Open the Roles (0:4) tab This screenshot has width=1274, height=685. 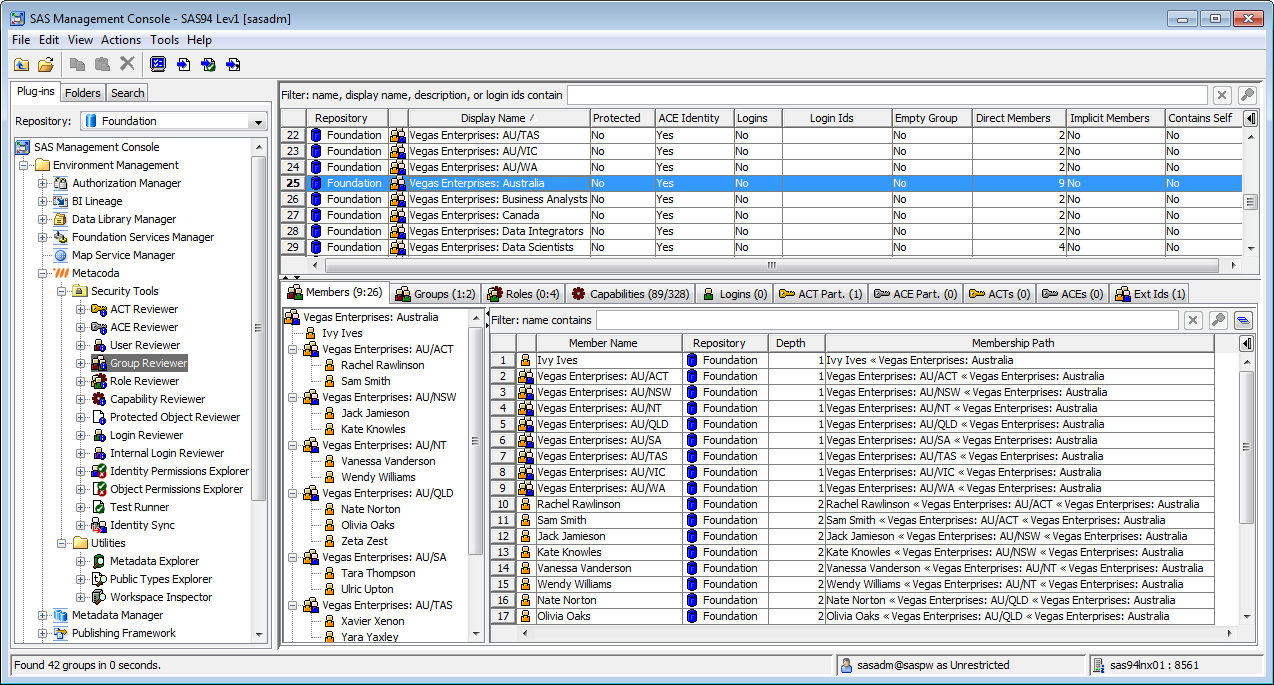(x=523, y=294)
